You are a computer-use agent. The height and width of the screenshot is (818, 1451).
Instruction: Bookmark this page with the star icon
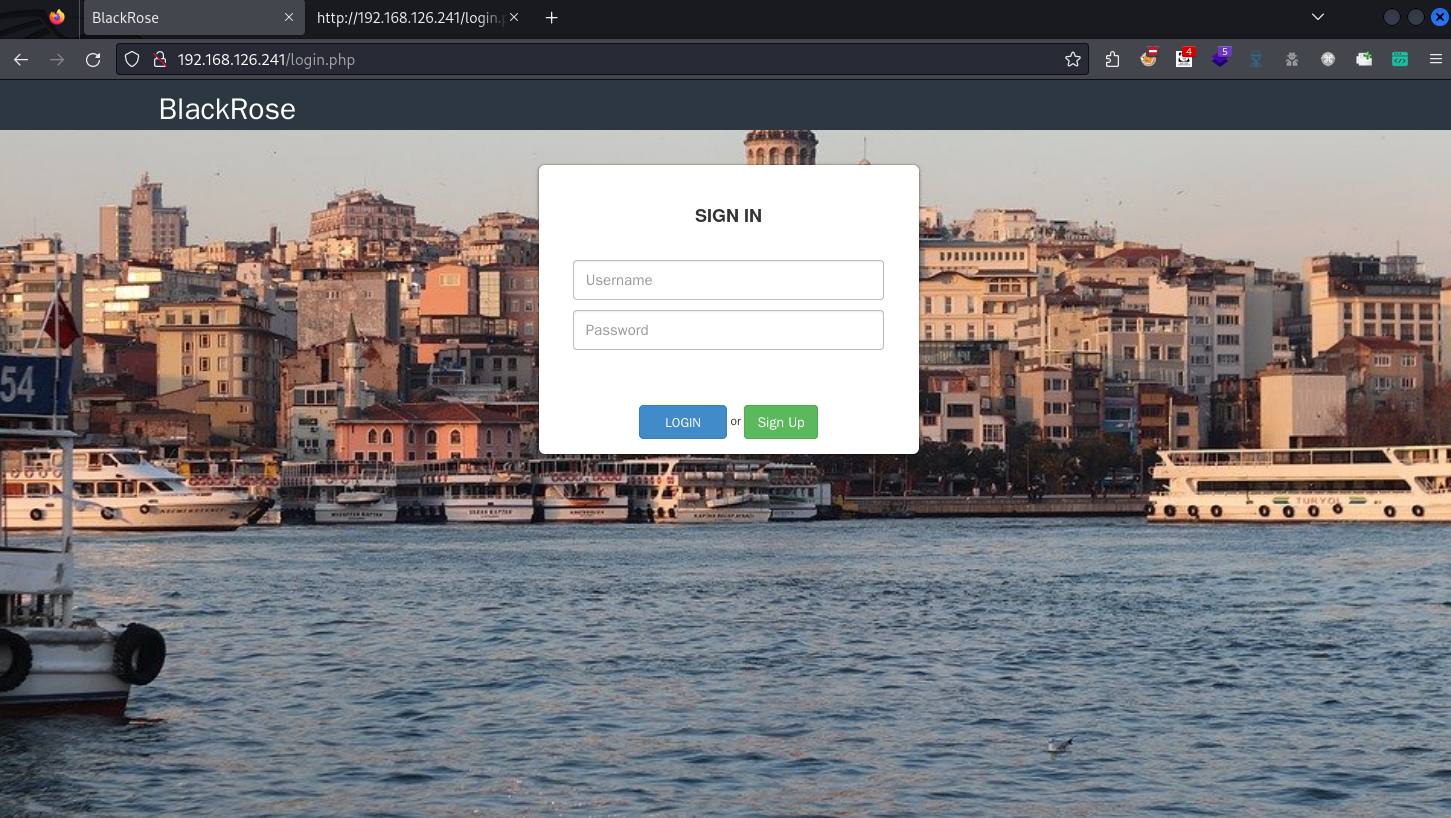(1073, 59)
